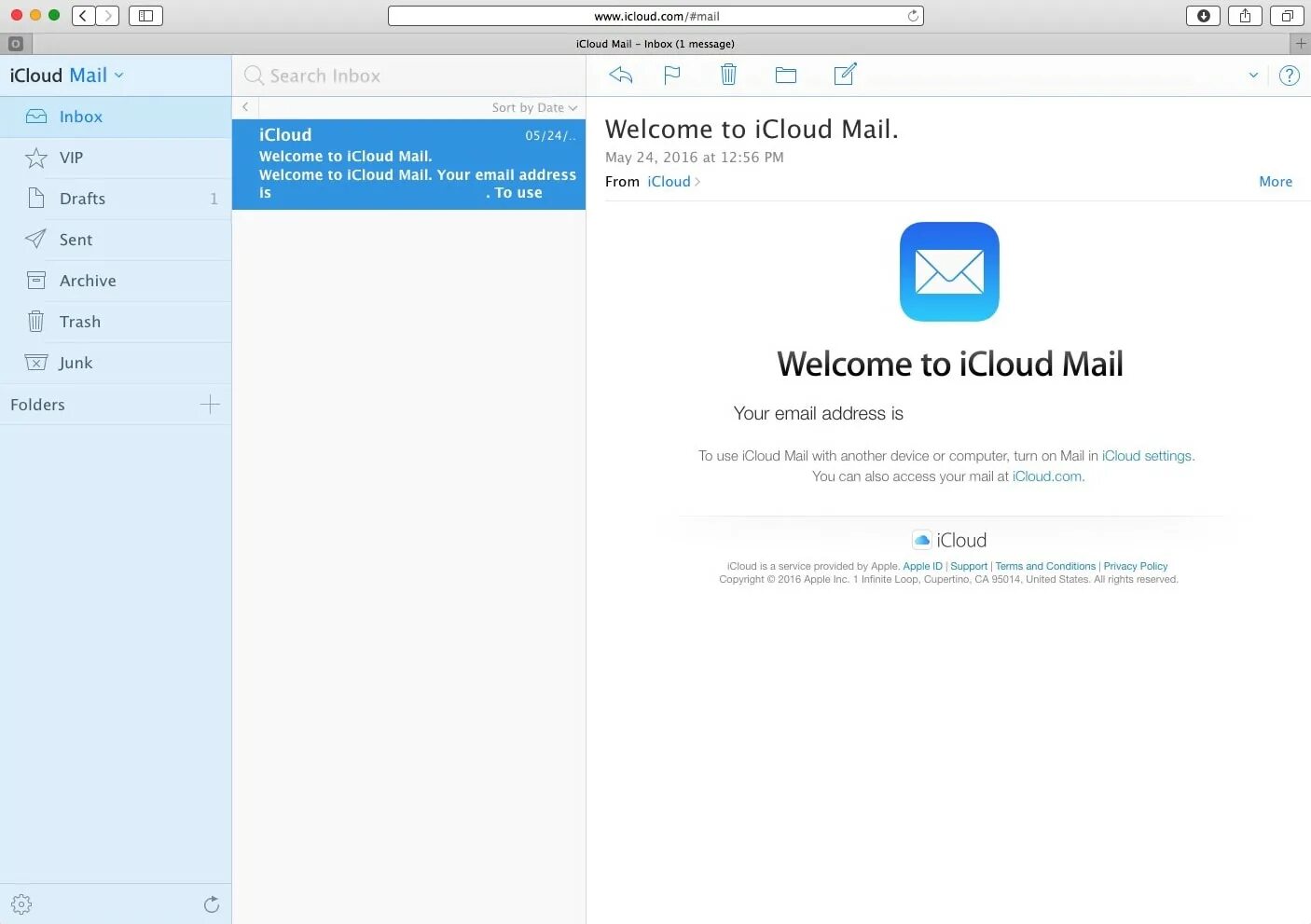The image size is (1311, 924).
Task: Open the Sent mailbox
Action: click(x=116, y=240)
